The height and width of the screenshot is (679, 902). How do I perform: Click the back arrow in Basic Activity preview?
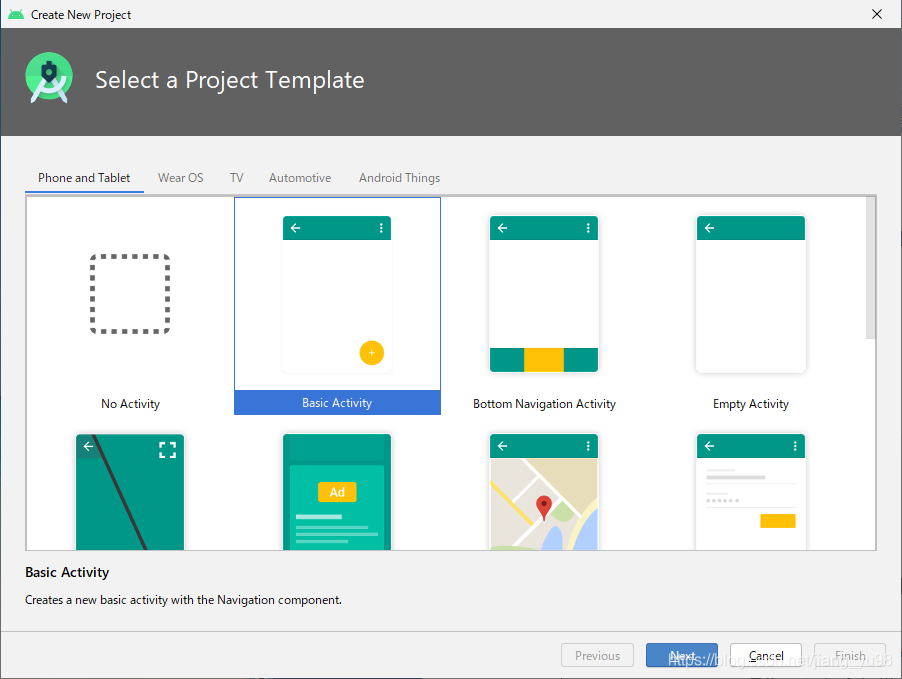pyautogui.click(x=296, y=228)
